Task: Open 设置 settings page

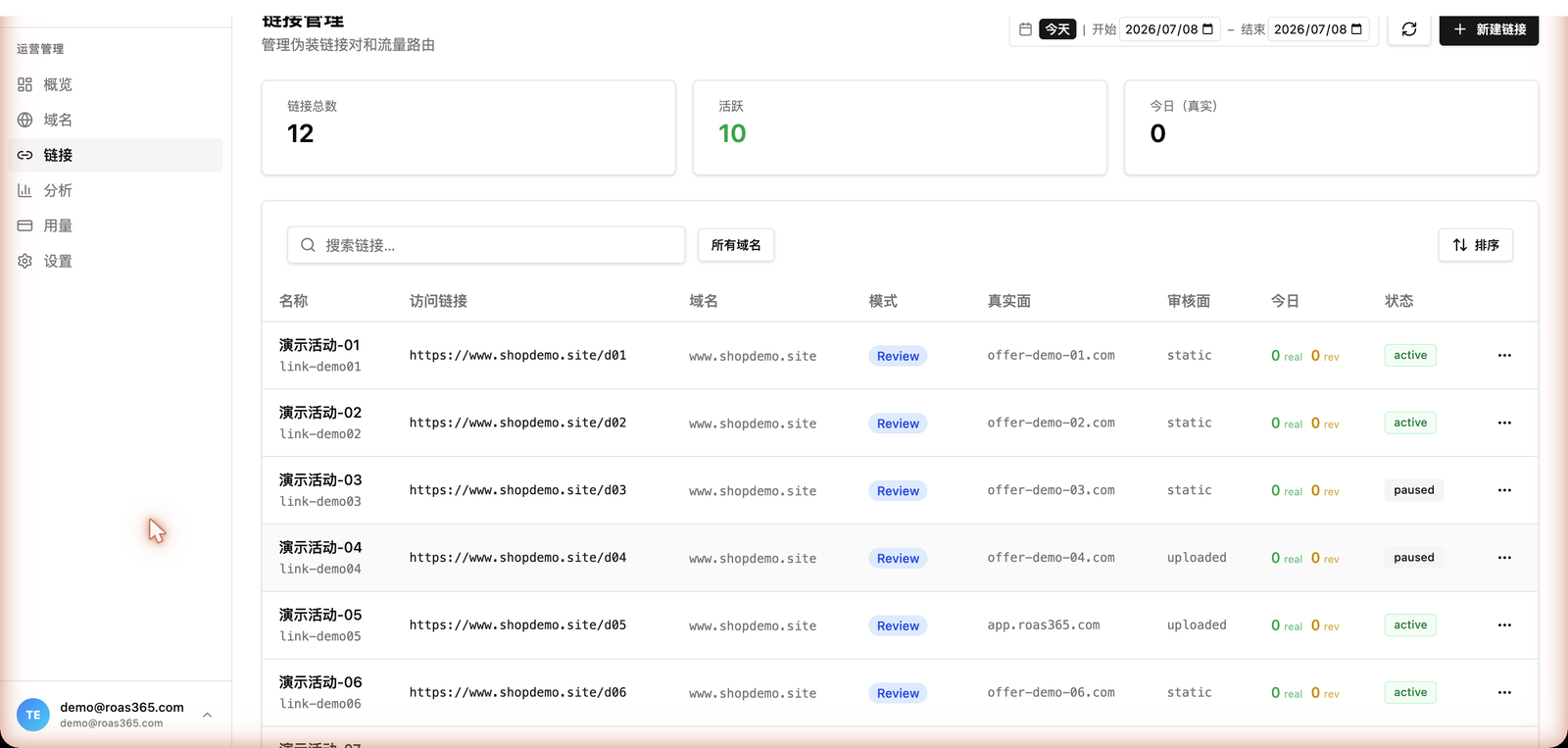Action: click(116, 261)
